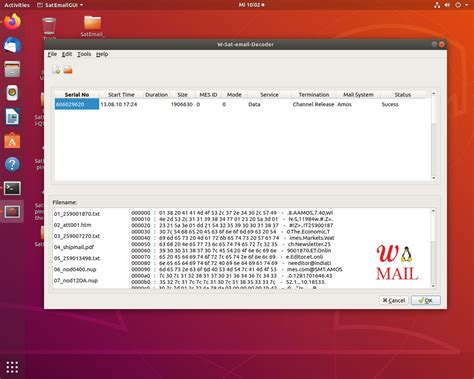Open Ubuntu Software dock icon
Image resolution: width=474 pixels, height=379 pixels.
click(12, 141)
